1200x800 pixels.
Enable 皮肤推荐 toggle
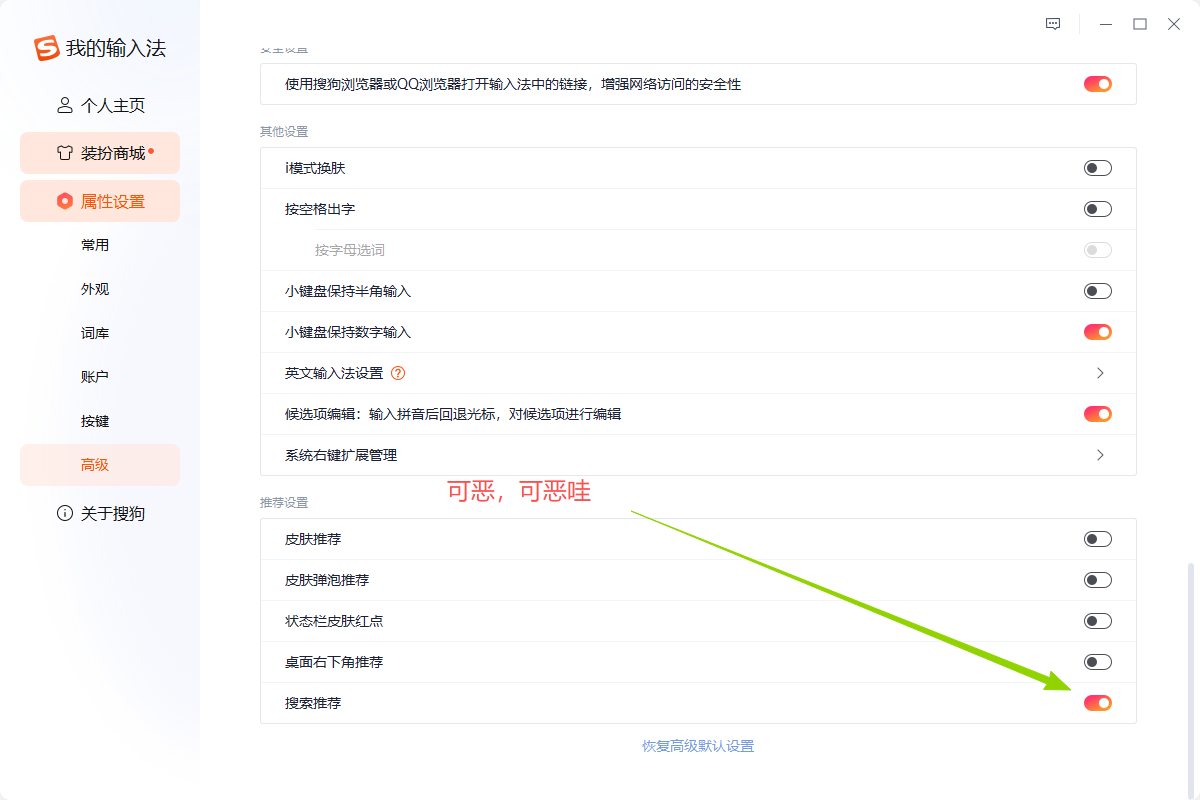click(x=1098, y=539)
